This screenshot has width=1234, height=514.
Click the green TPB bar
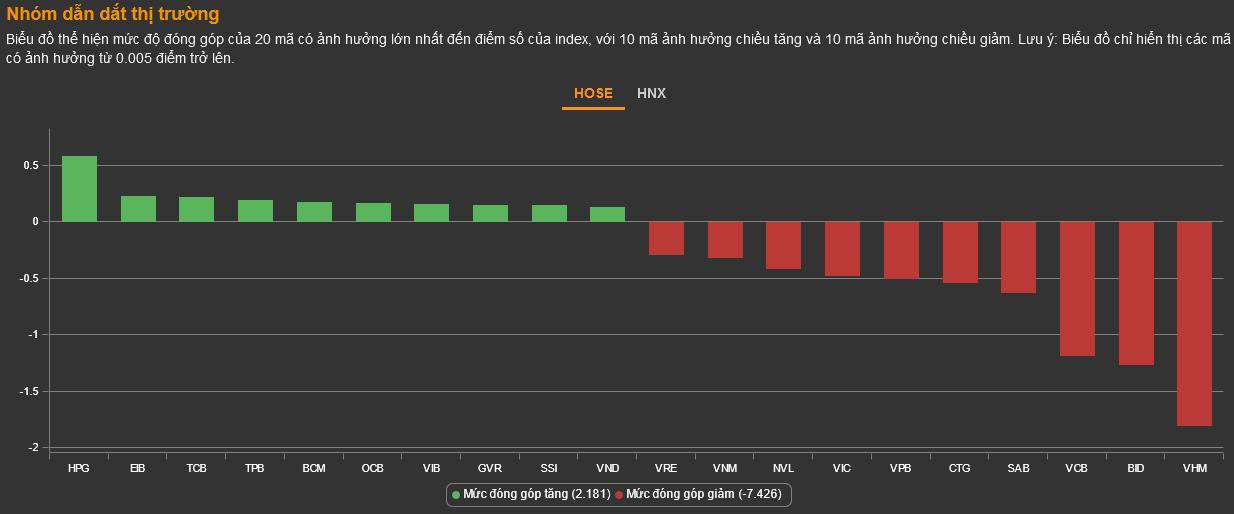click(x=255, y=211)
